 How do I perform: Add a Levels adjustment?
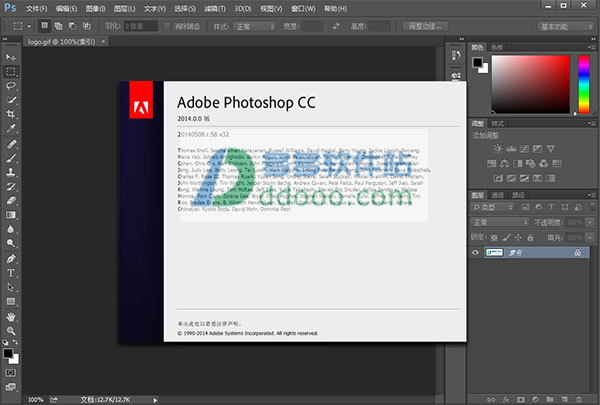[511, 149]
